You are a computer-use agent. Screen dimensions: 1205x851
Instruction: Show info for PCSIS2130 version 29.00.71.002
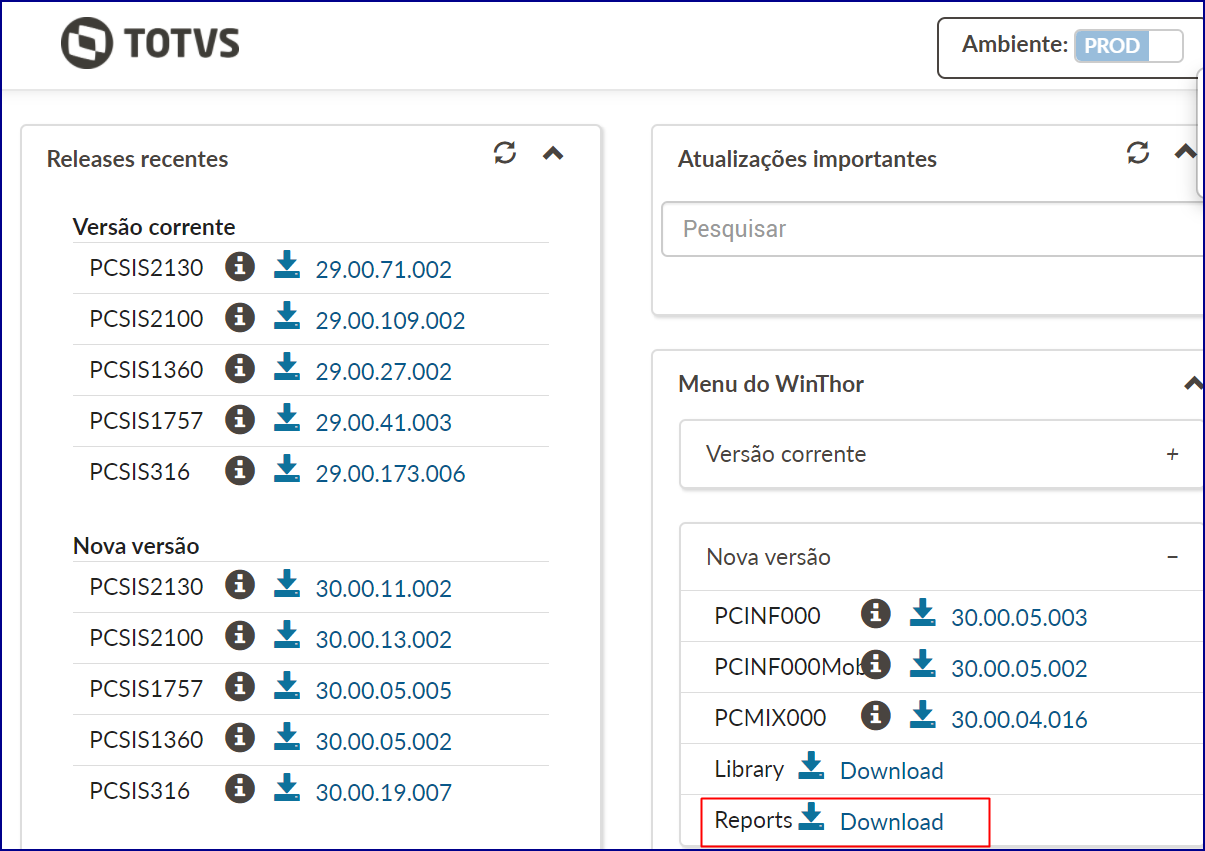239,266
